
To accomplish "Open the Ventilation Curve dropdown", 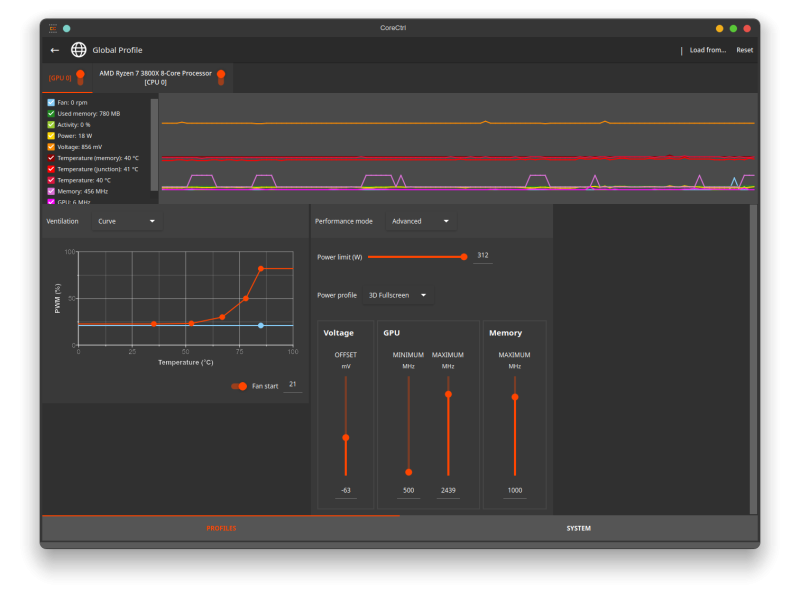I will tap(127, 221).
